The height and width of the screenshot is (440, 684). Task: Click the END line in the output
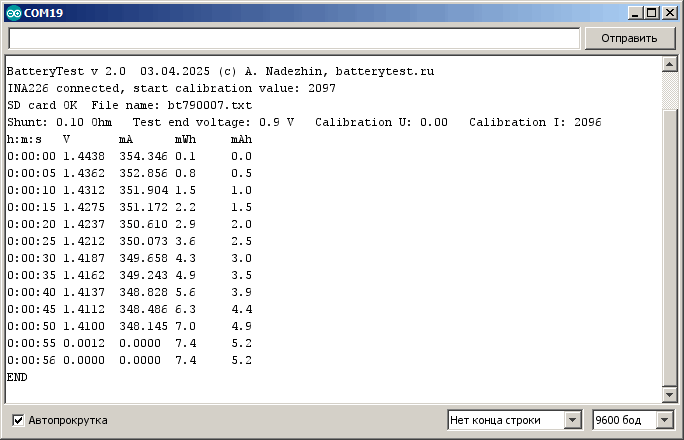[17, 377]
